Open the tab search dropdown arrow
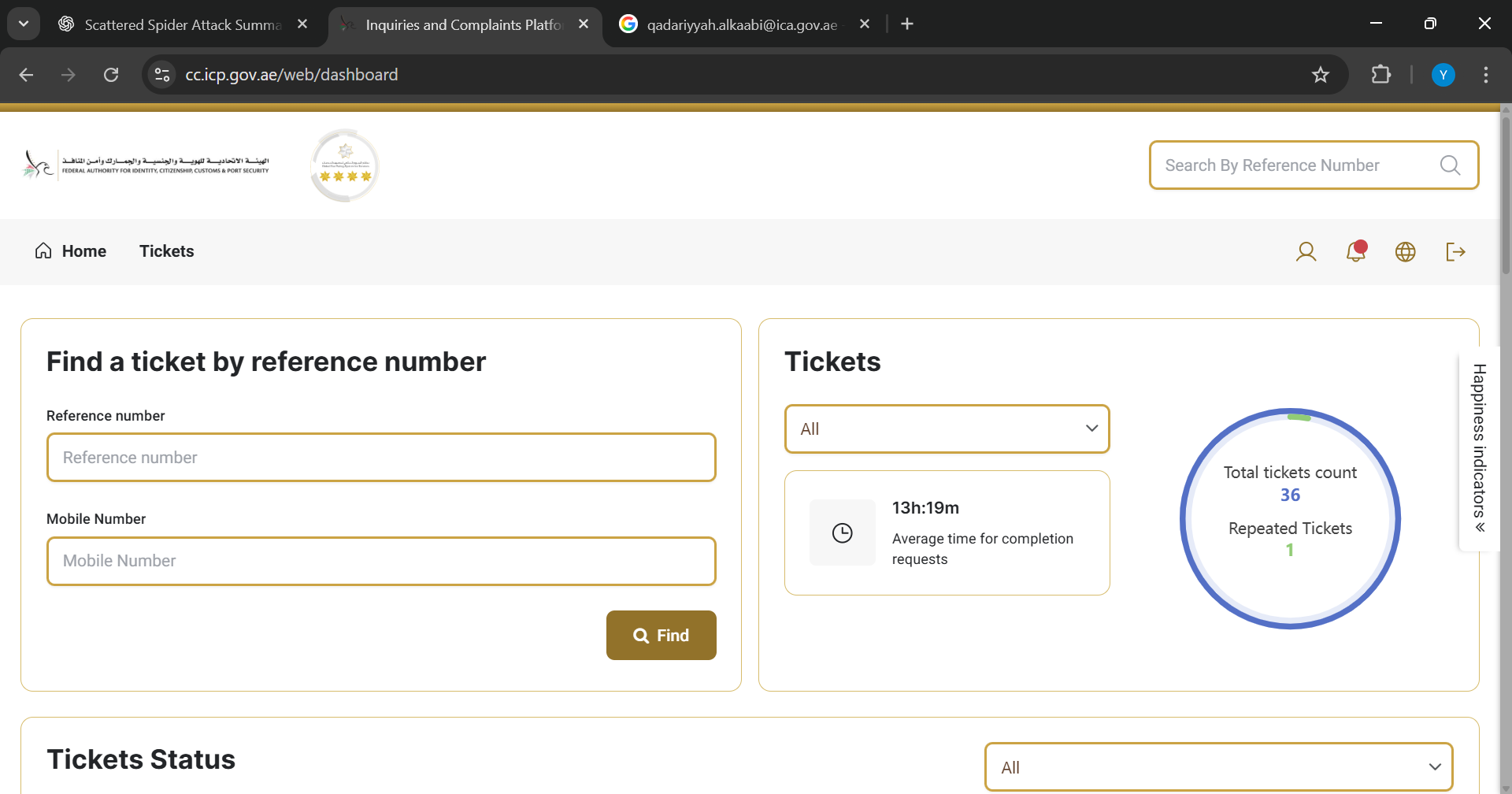Viewport: 1512px width, 794px height. pyautogui.click(x=24, y=24)
